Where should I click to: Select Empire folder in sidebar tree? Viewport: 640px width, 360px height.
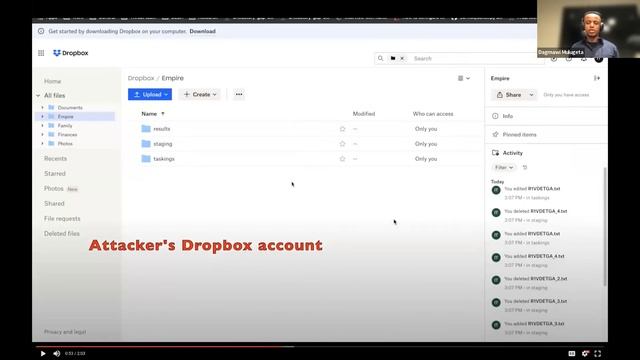pyautogui.click(x=65, y=117)
